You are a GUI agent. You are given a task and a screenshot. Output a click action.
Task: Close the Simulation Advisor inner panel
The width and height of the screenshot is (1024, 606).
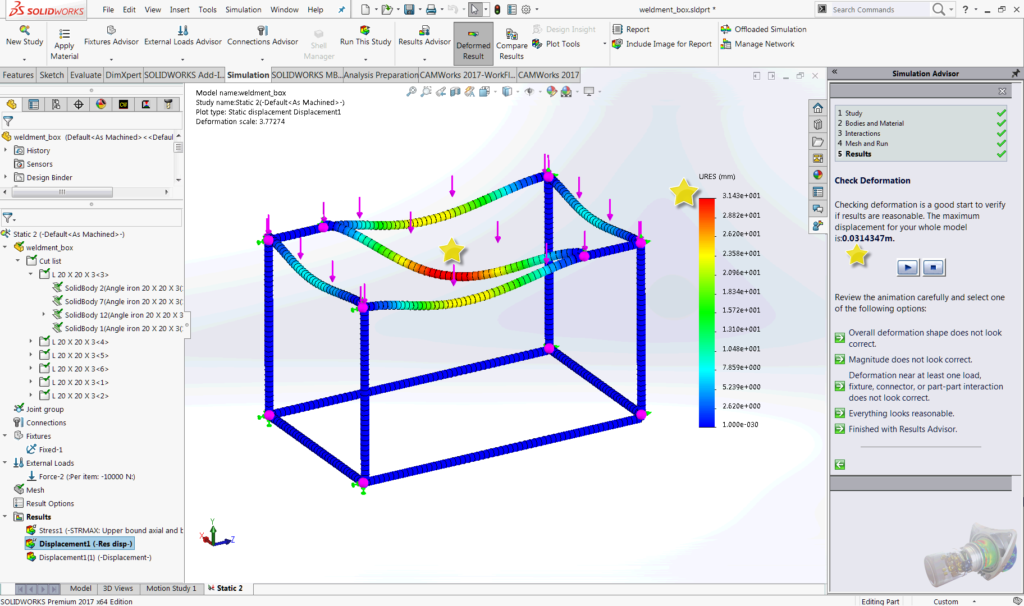tap(1002, 91)
